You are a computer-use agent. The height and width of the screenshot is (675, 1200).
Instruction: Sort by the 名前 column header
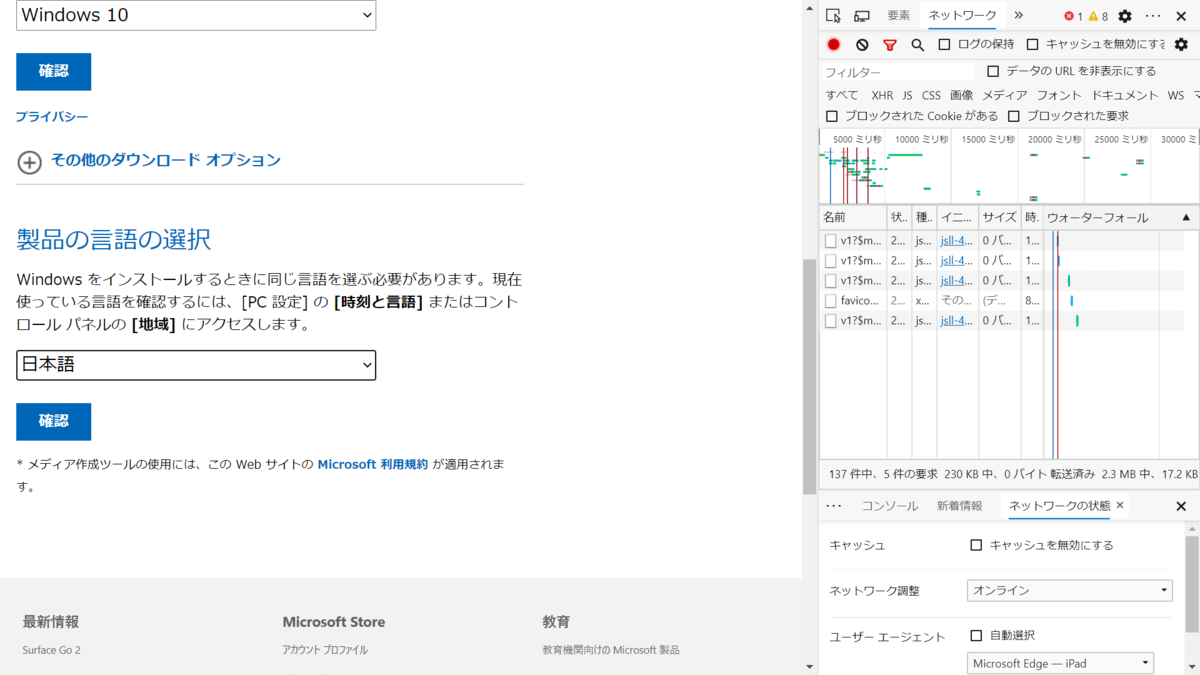[852, 217]
